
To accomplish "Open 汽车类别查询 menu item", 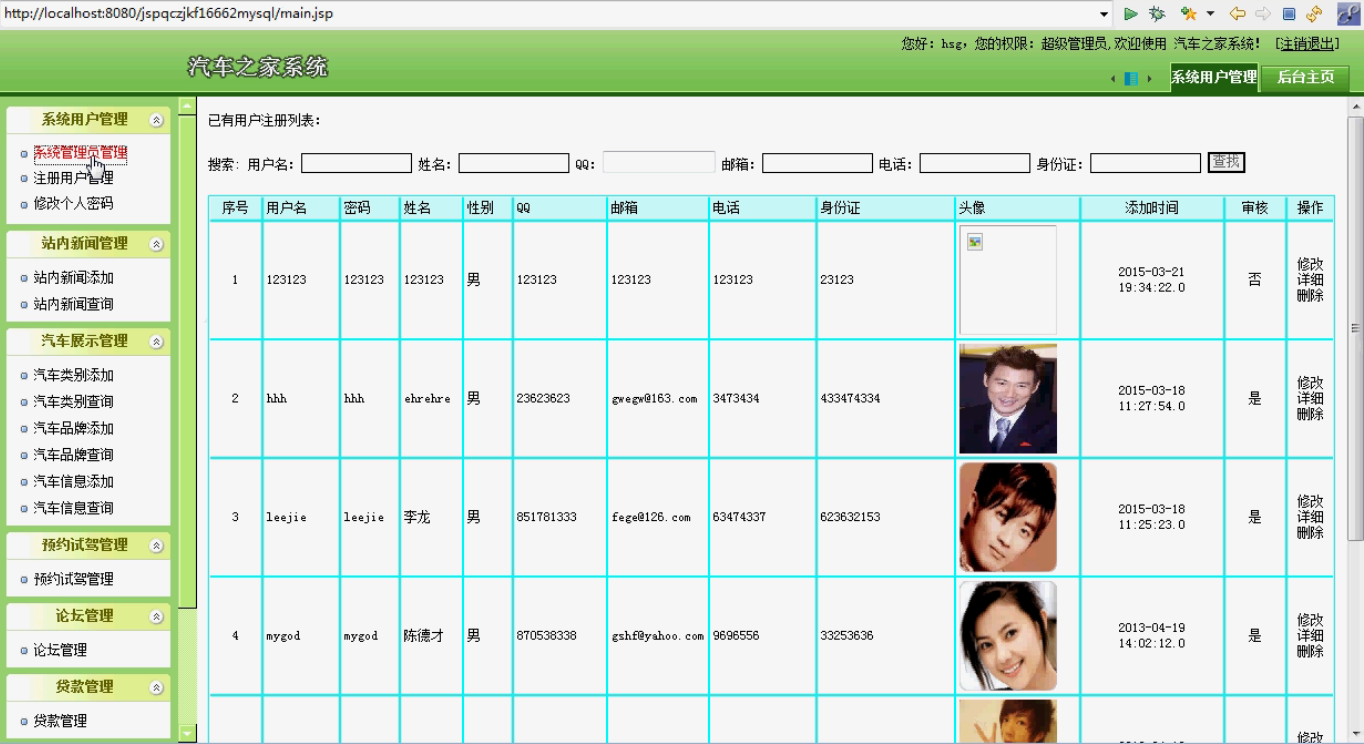I will [x=73, y=402].
